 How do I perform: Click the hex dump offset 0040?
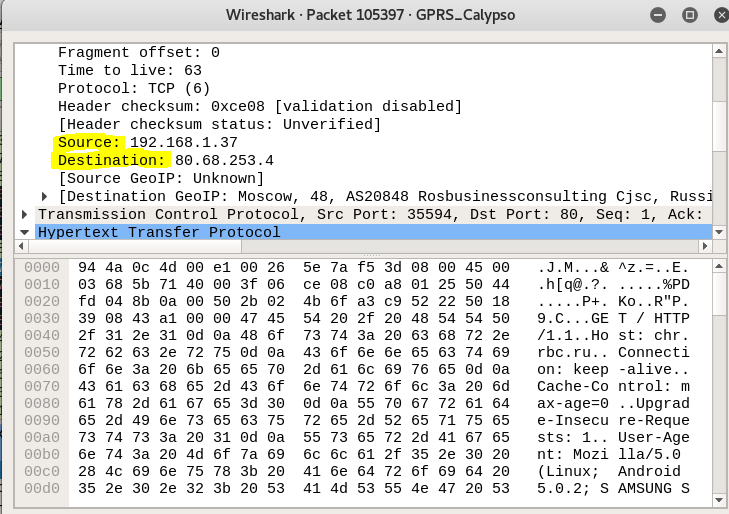pyautogui.click(x=42, y=336)
